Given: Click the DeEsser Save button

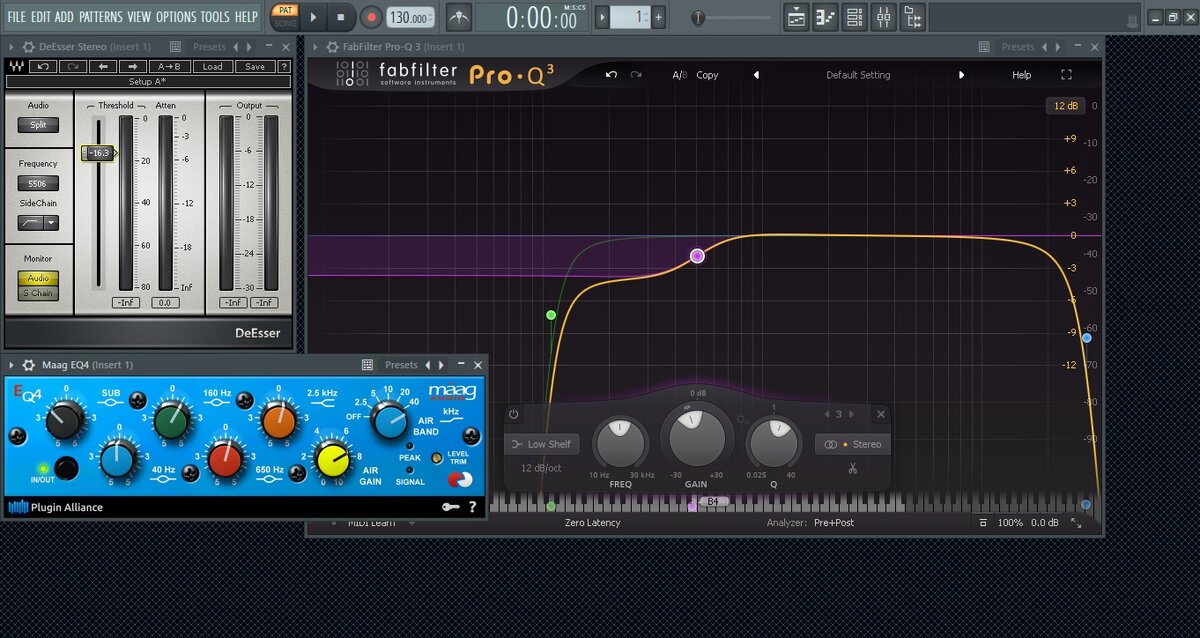Looking at the screenshot, I should point(255,66).
